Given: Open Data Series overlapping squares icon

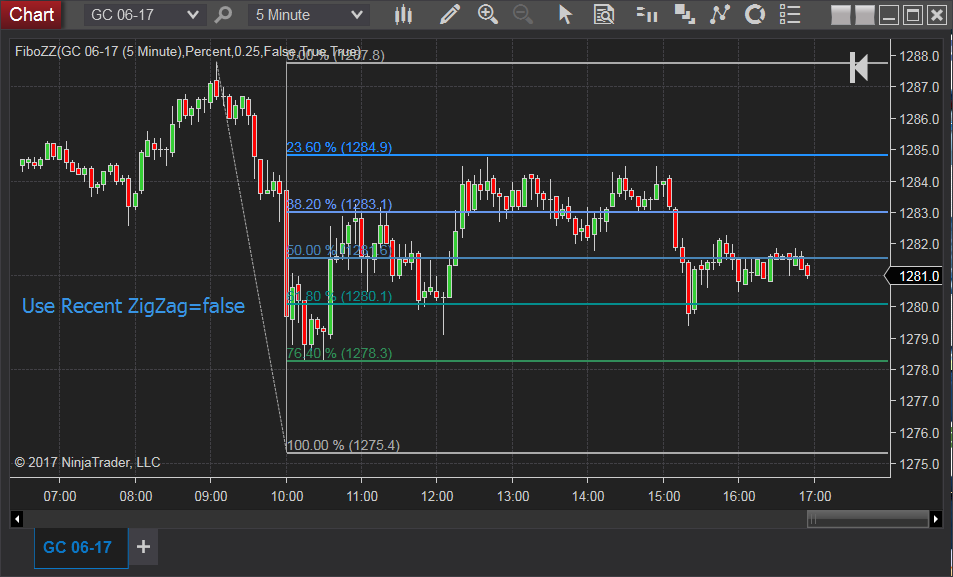Looking at the screenshot, I should (684, 15).
